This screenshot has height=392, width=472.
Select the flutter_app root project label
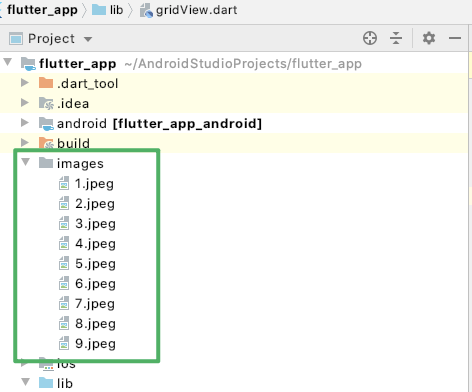coord(78,64)
